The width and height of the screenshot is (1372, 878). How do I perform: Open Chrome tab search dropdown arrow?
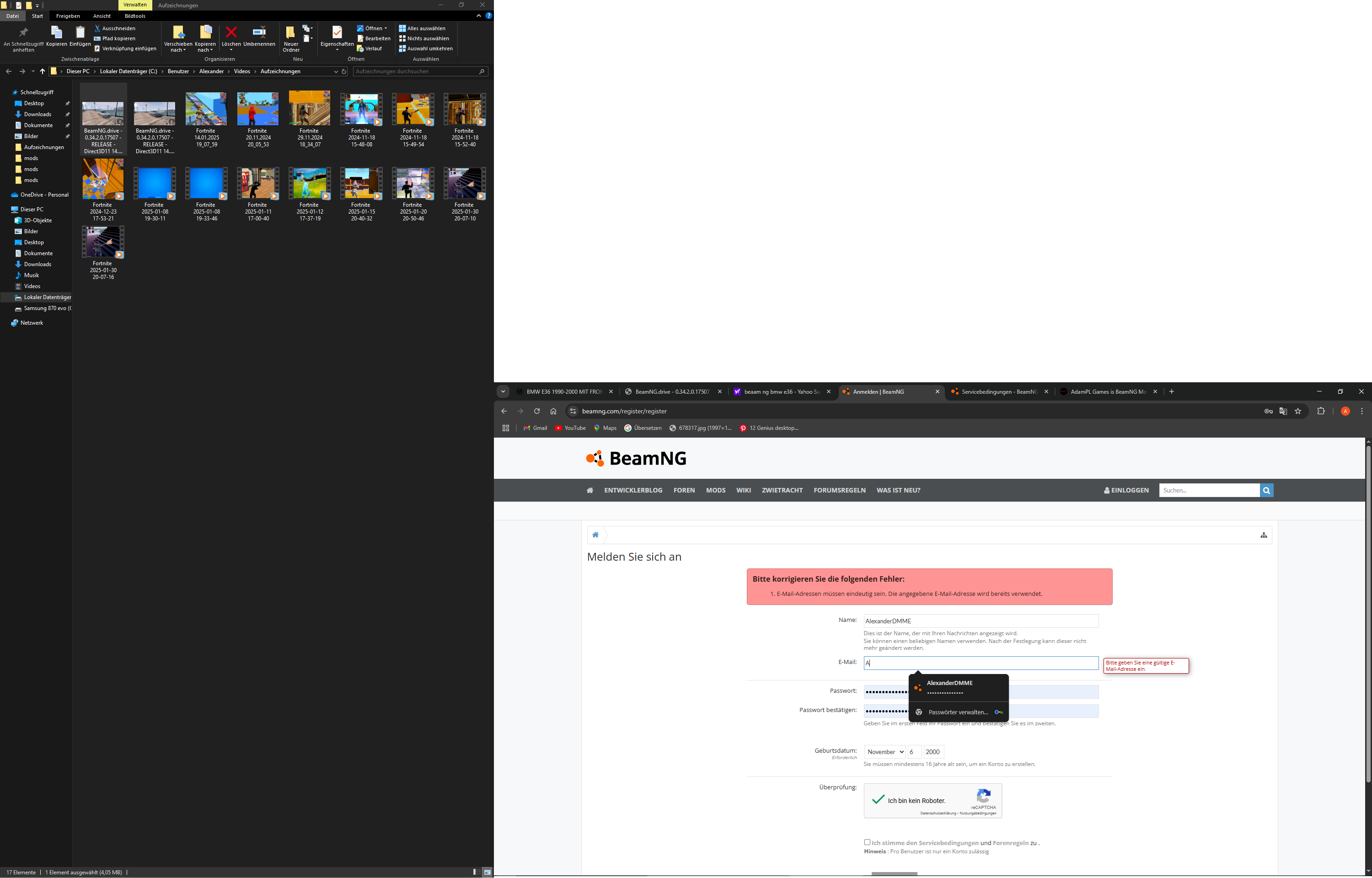pyautogui.click(x=503, y=392)
